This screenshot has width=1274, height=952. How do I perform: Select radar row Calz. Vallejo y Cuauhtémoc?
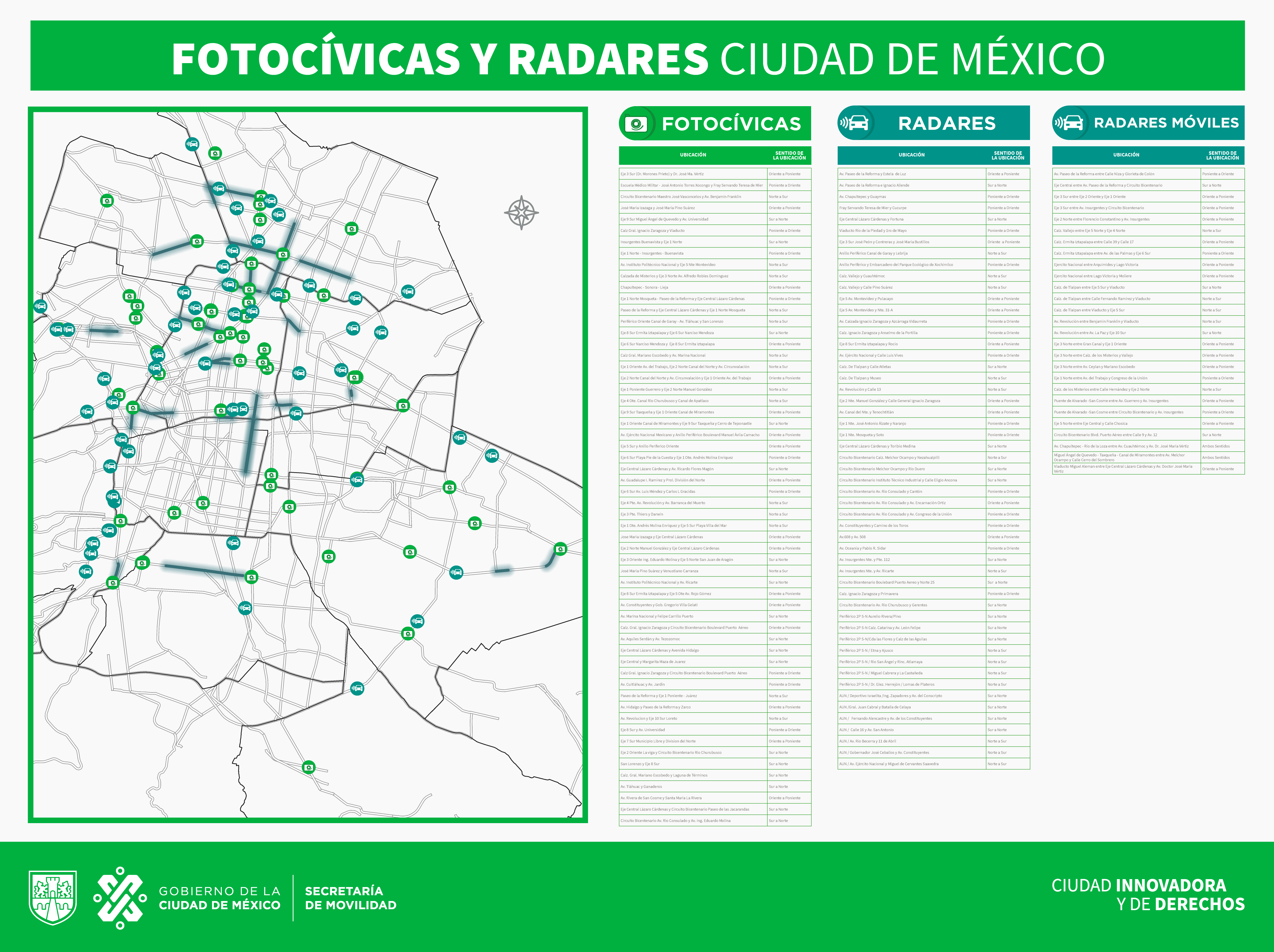point(934,276)
